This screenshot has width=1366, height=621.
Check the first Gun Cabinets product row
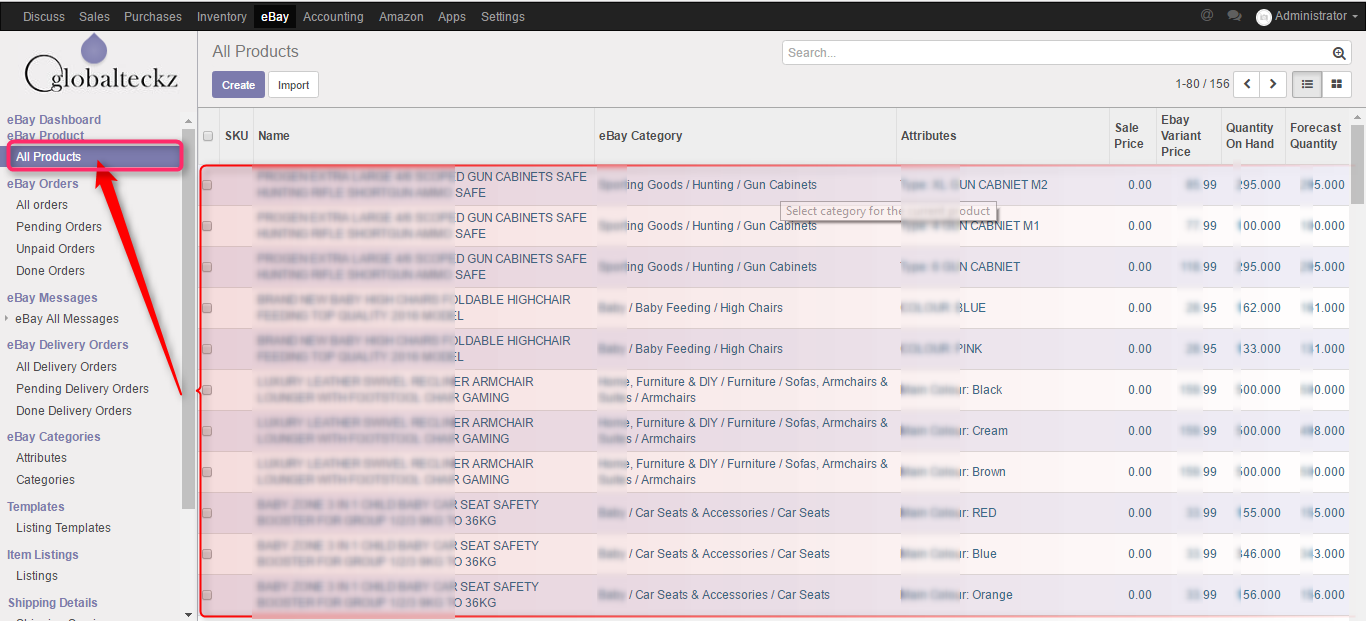[207, 185]
